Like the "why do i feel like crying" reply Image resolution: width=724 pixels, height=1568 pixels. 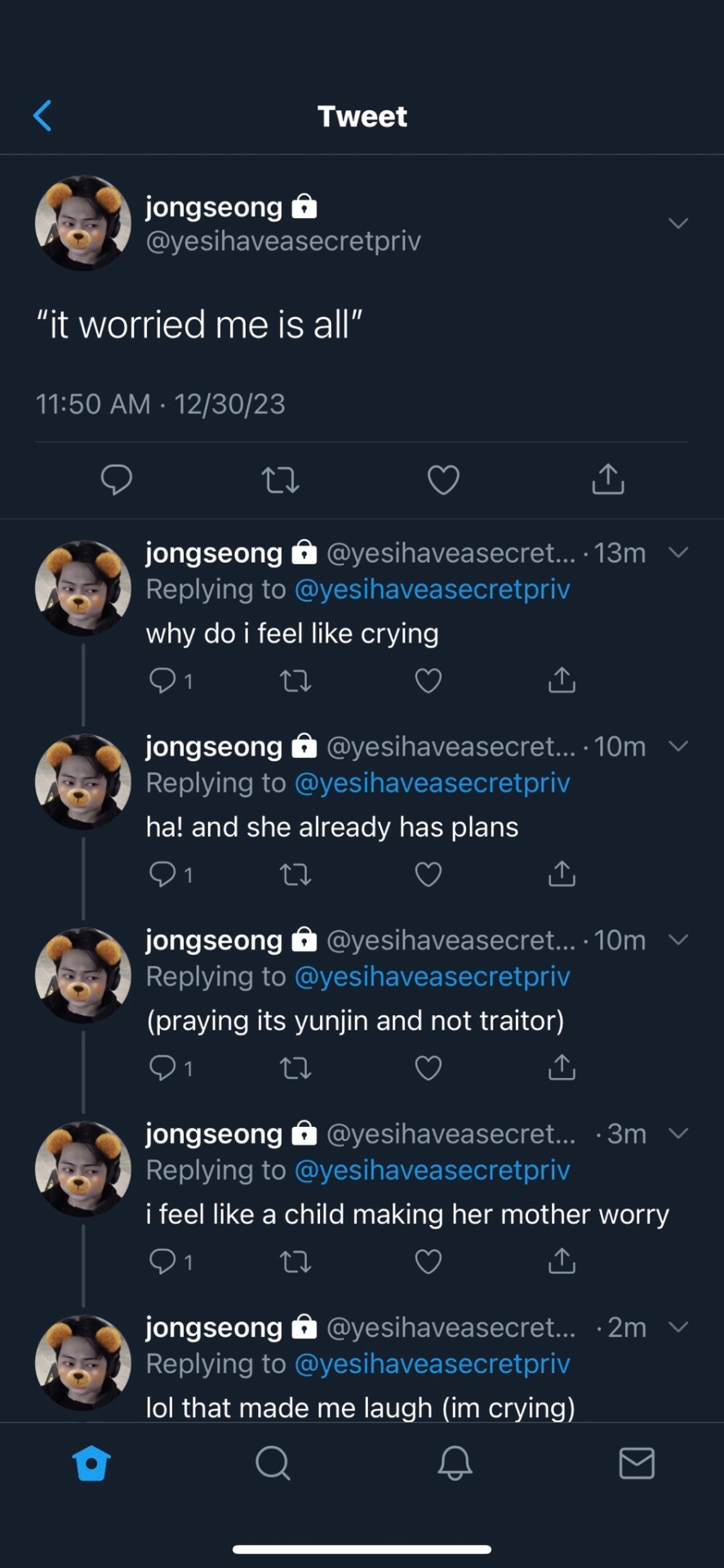(x=429, y=680)
